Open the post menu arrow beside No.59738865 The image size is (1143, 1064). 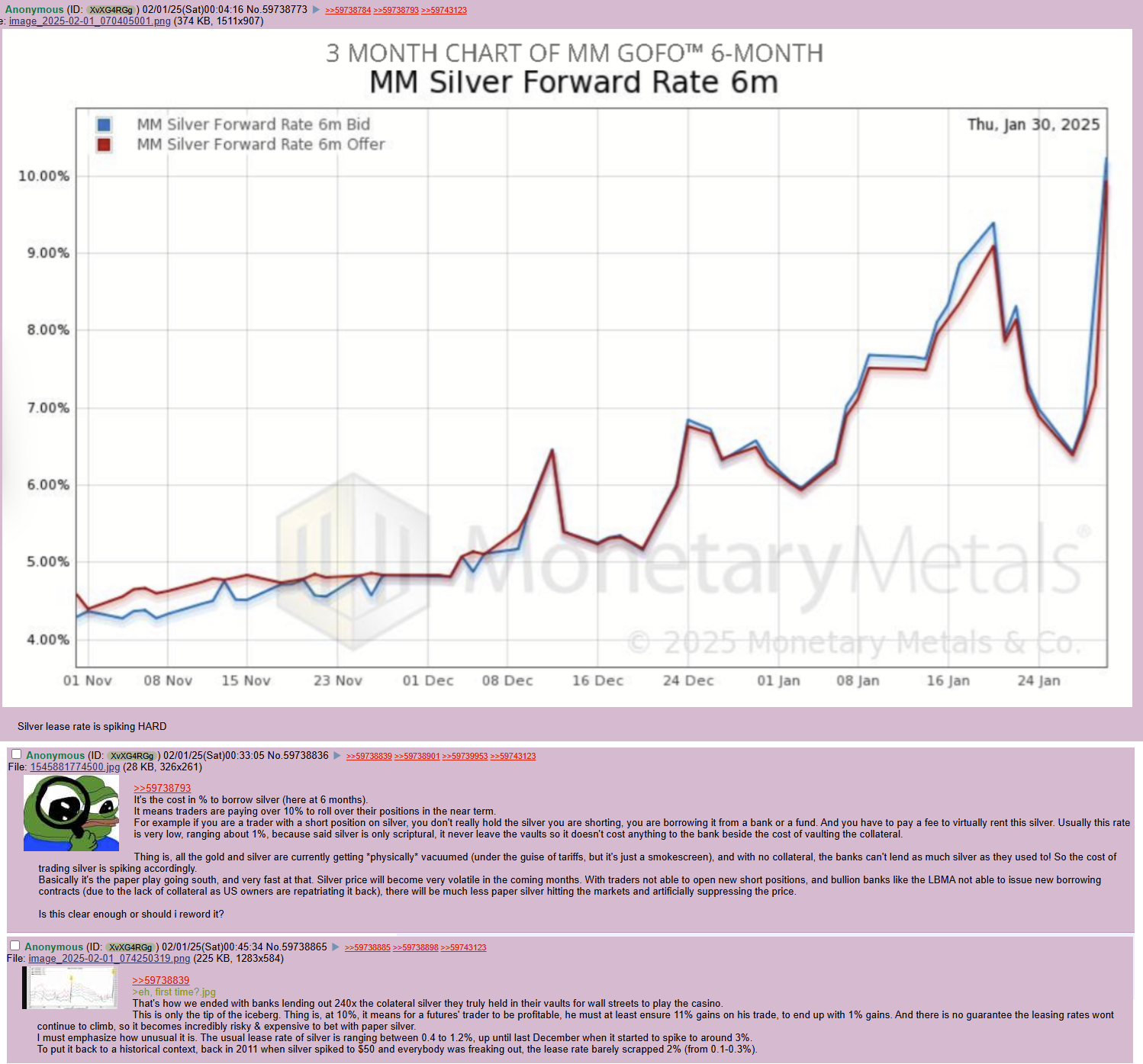click(x=336, y=947)
